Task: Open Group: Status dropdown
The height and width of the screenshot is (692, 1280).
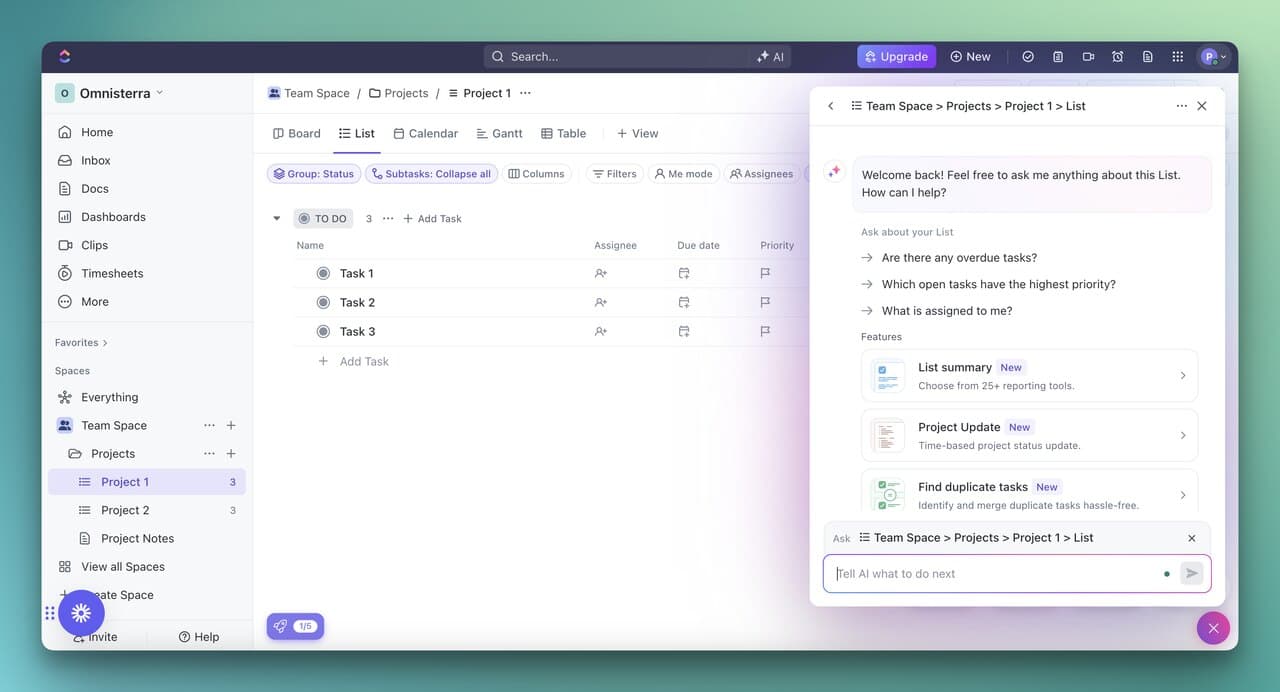Action: [x=313, y=174]
